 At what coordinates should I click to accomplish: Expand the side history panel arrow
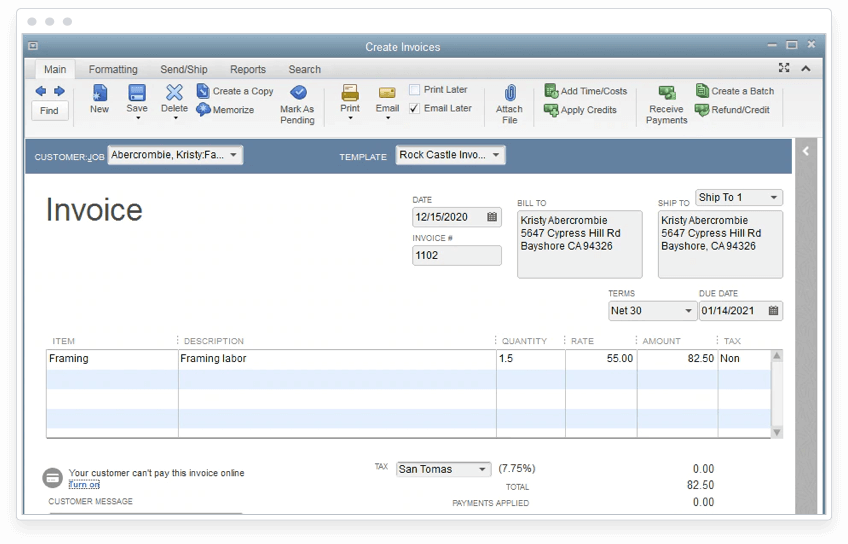pos(806,151)
